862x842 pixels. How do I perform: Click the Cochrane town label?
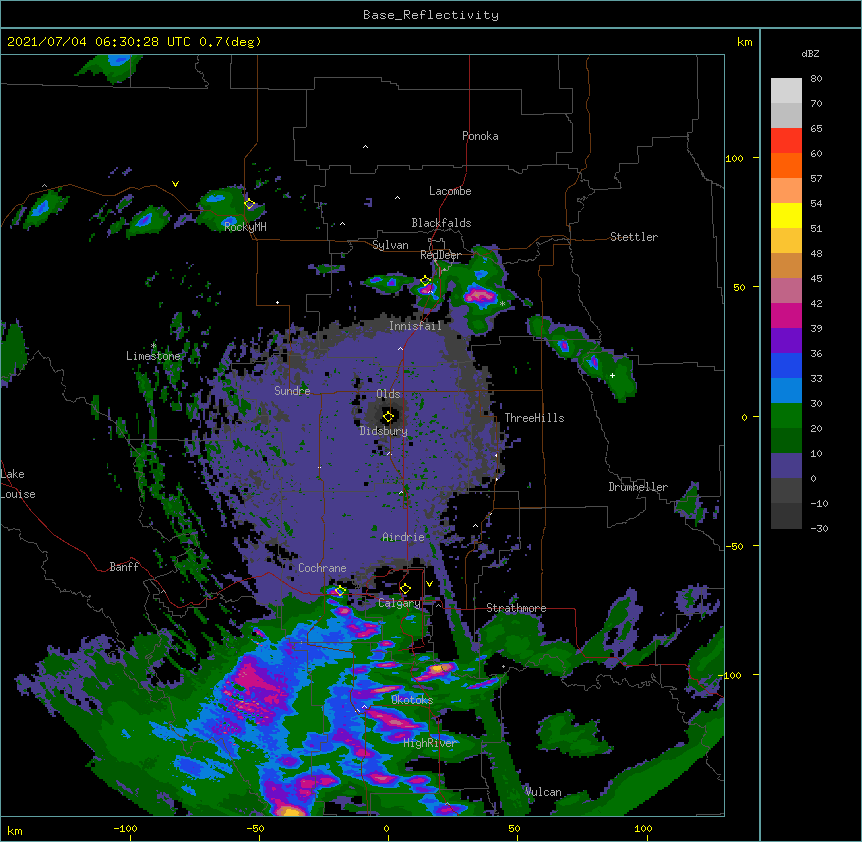click(x=322, y=568)
